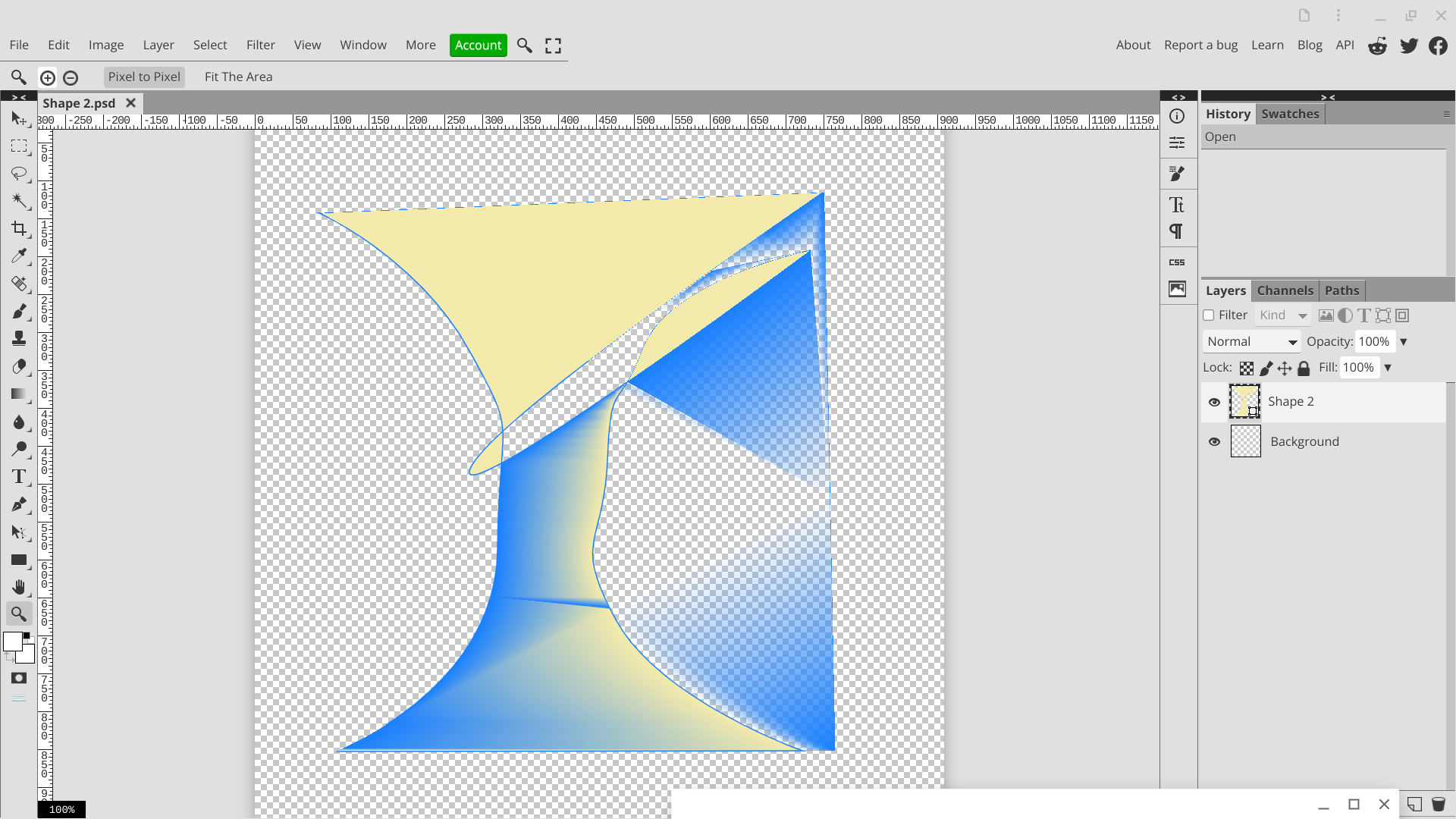Select the Eyedropper tool
The height and width of the screenshot is (819, 1456).
(19, 256)
